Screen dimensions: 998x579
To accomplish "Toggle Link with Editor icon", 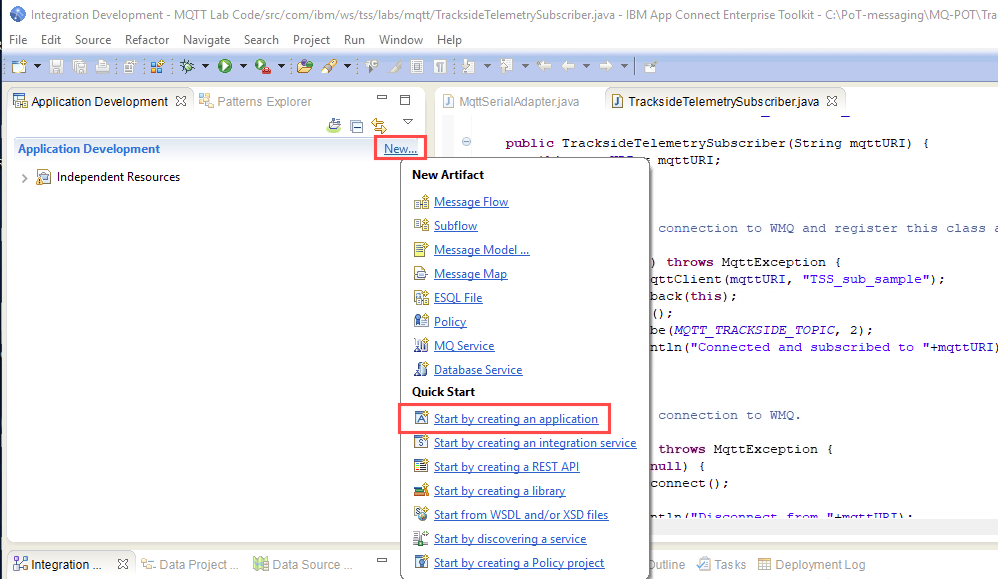I will click(379, 125).
